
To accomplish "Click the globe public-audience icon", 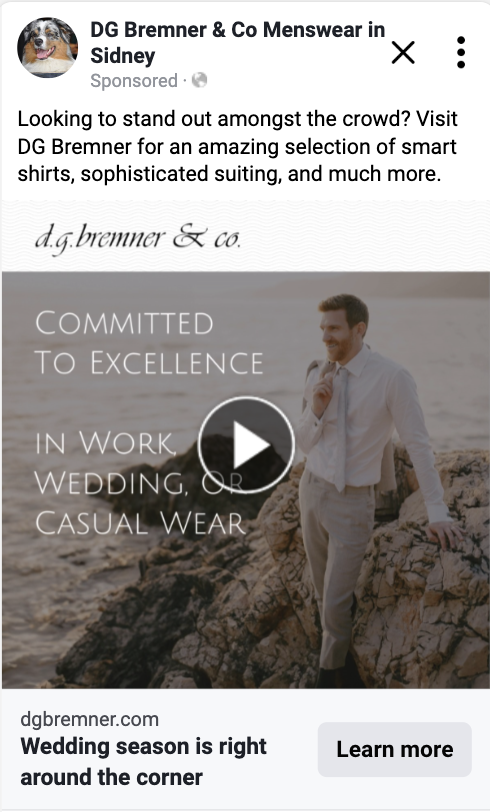I will (x=199, y=80).
